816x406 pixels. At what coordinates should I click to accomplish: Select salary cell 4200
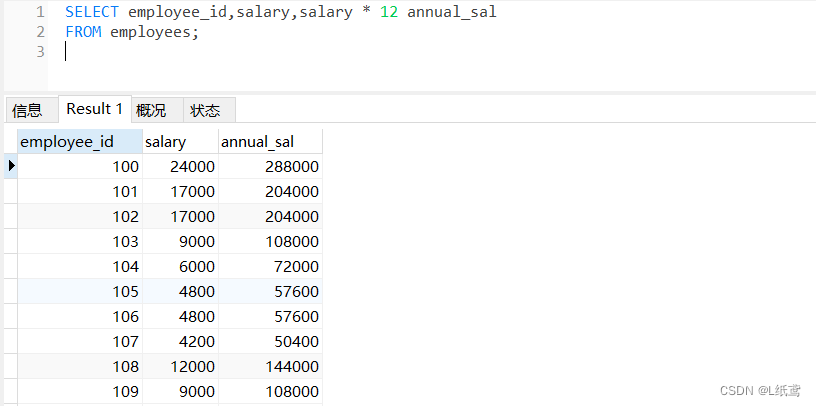coord(180,341)
